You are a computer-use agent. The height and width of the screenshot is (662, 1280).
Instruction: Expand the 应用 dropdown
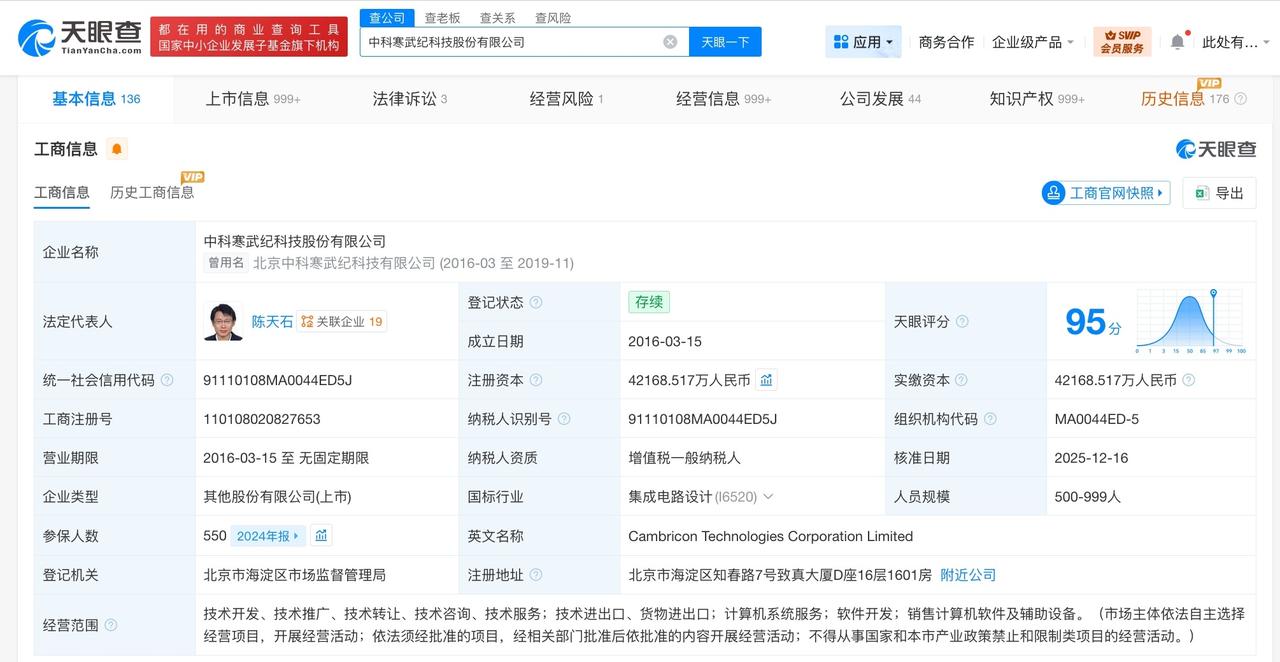click(863, 41)
